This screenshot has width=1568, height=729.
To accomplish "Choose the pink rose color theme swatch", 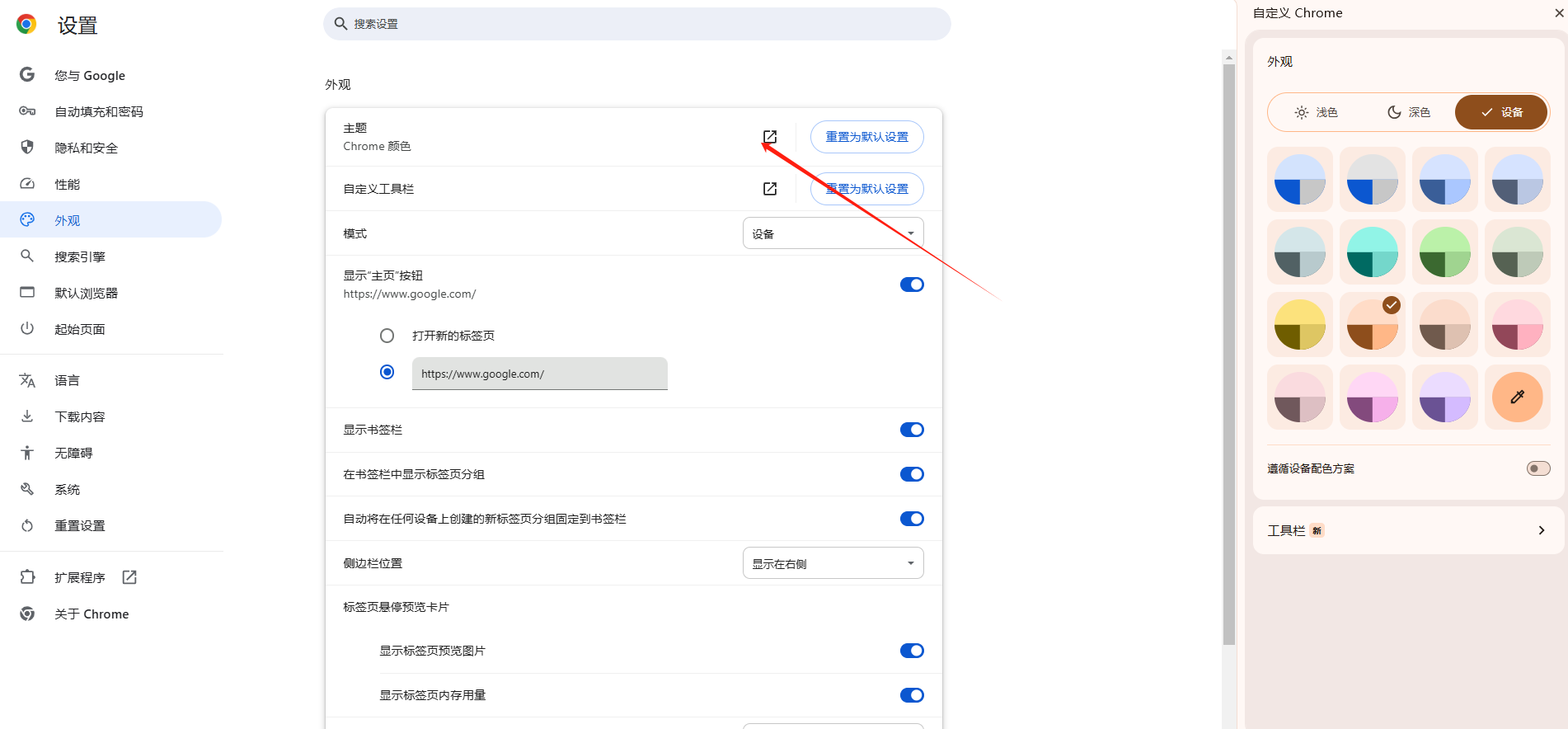I will (1518, 324).
